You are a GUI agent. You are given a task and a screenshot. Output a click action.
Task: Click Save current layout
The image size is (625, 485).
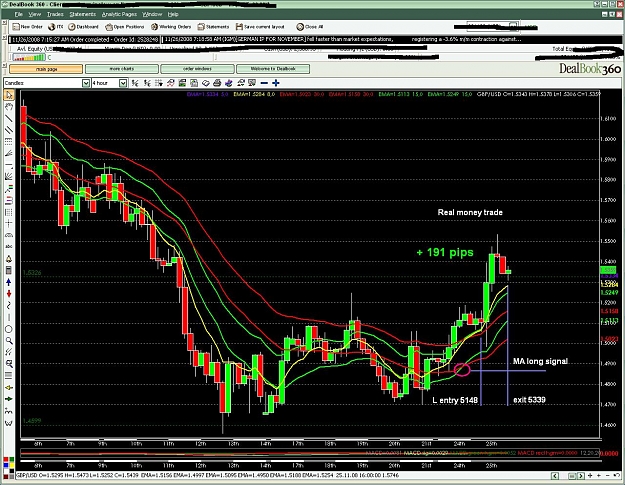[x=260, y=27]
